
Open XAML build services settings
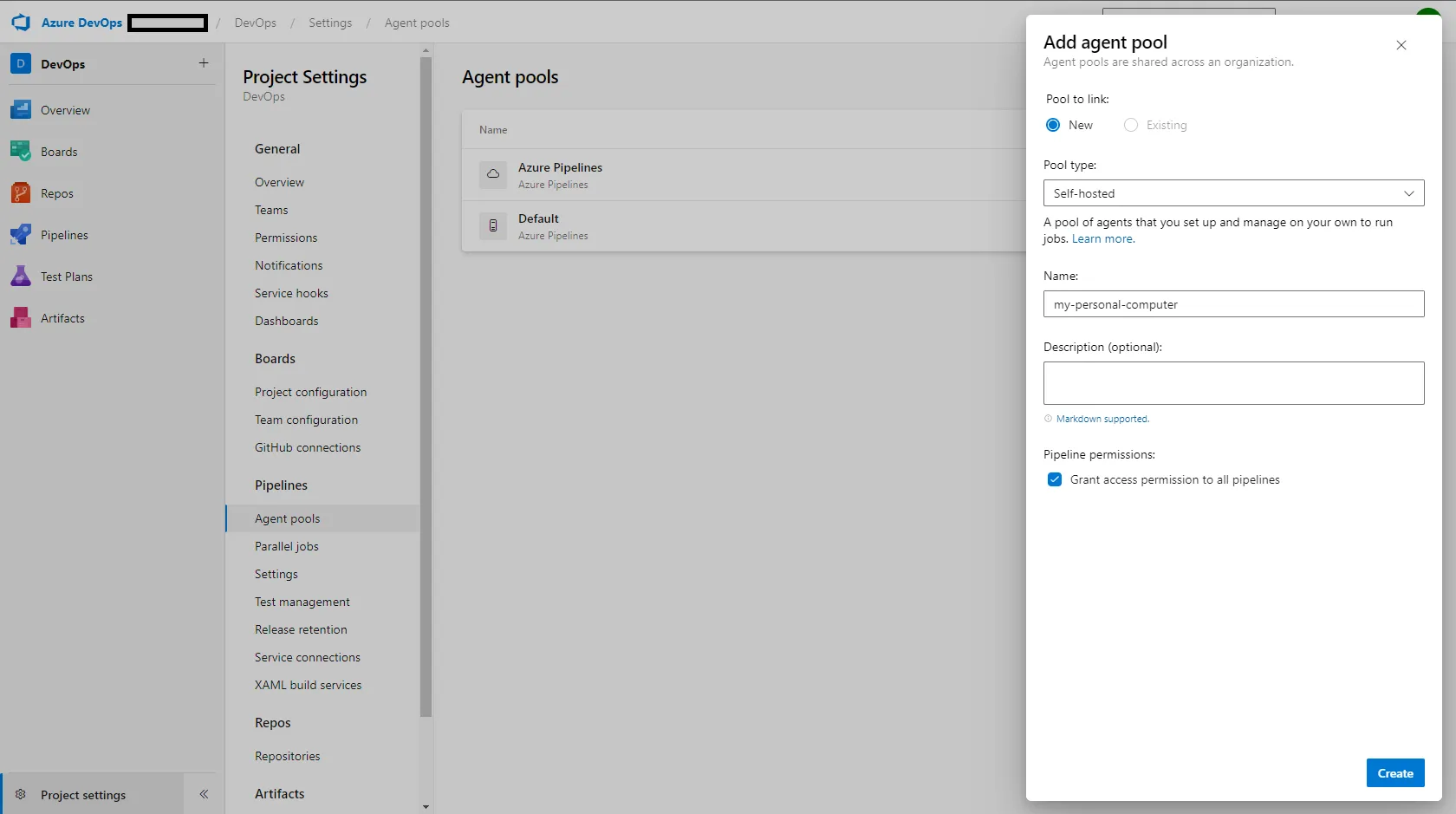click(309, 685)
